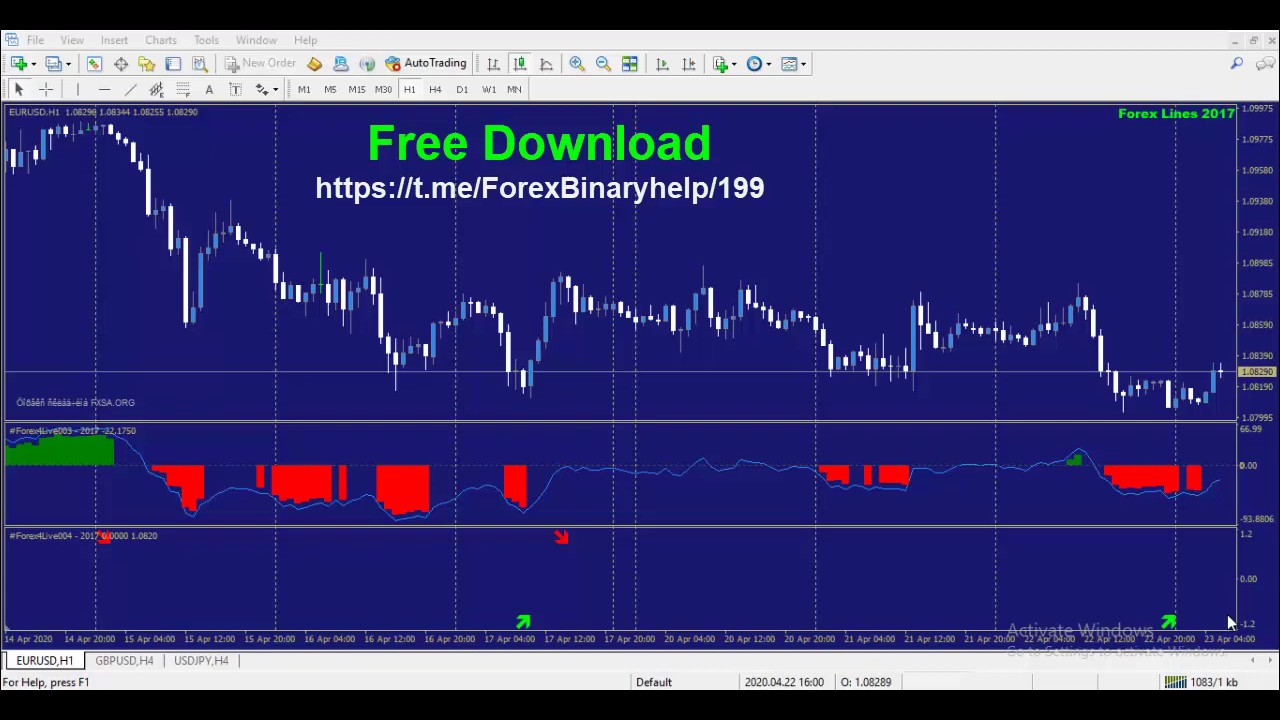Image resolution: width=1280 pixels, height=720 pixels.
Task: Click the 'Default' profile in status bar
Action: coord(654,682)
